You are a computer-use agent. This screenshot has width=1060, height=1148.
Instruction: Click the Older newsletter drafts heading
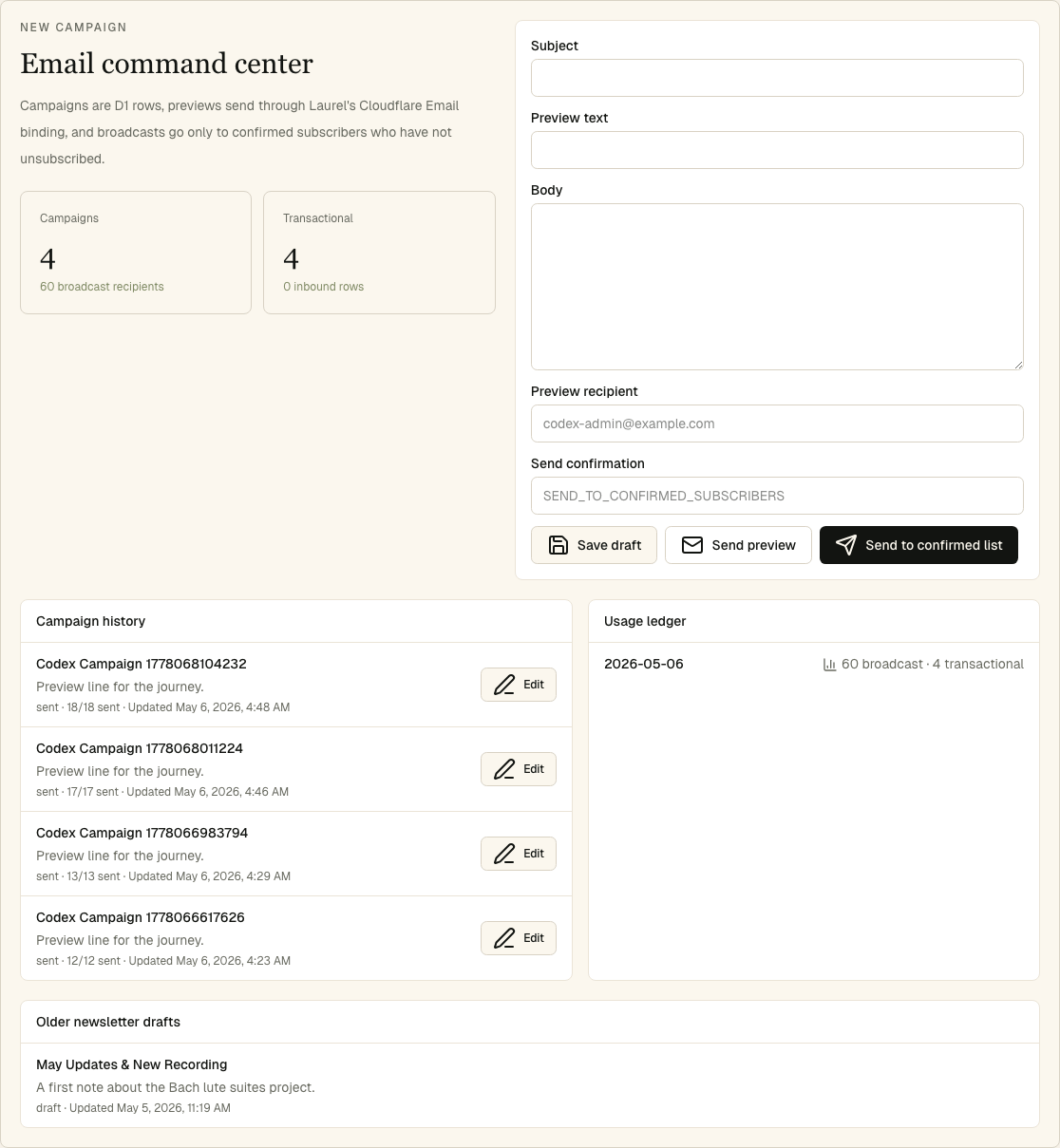pos(108,1022)
